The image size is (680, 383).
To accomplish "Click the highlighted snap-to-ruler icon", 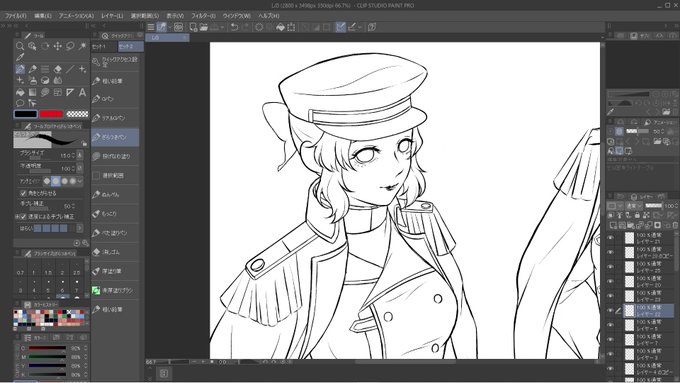I will pyautogui.click(x=341, y=27).
